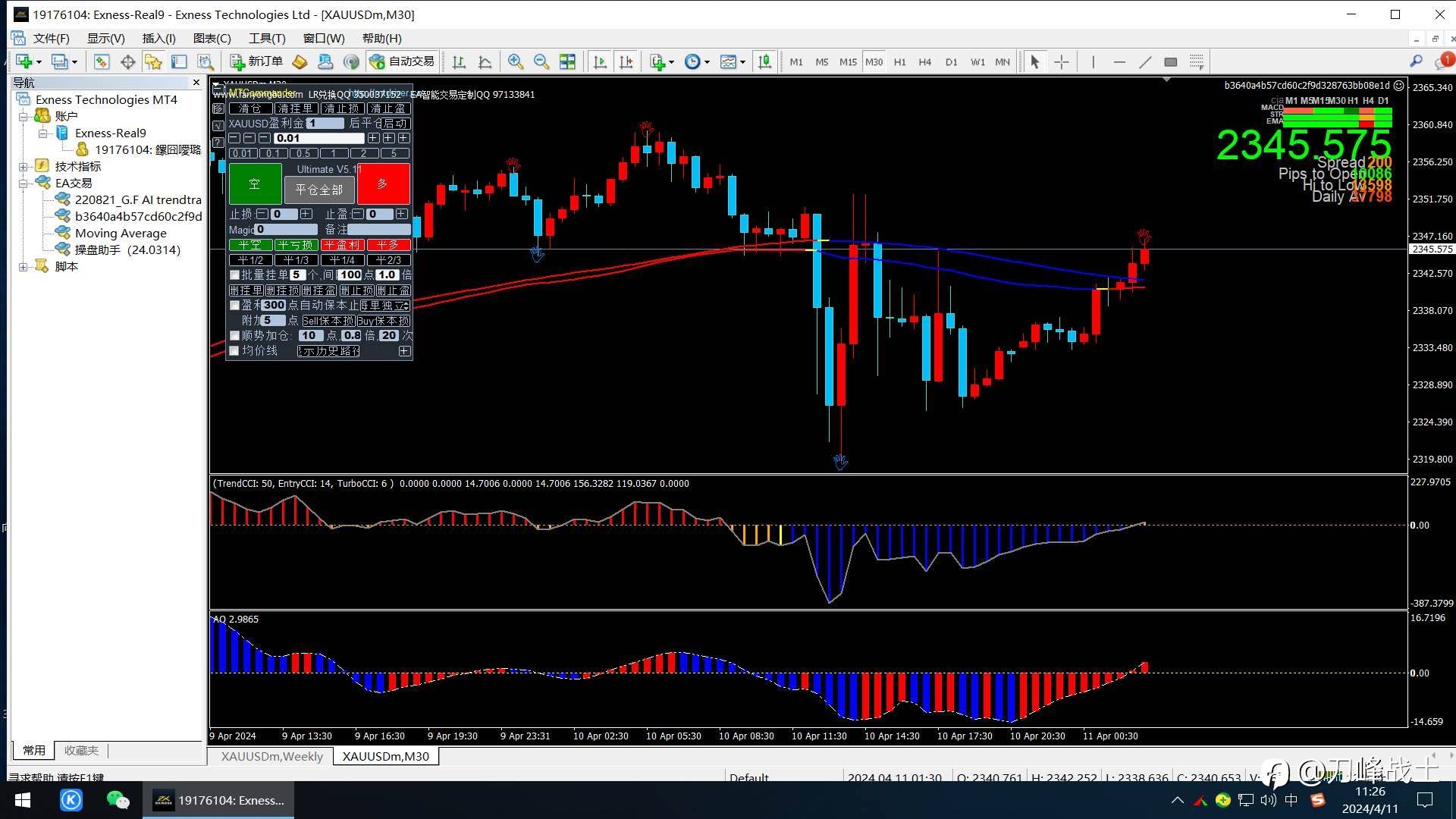This screenshot has height=819, width=1456.
Task: Switch to the XAUUSDm,Weekly chart tab
Action: [x=271, y=756]
